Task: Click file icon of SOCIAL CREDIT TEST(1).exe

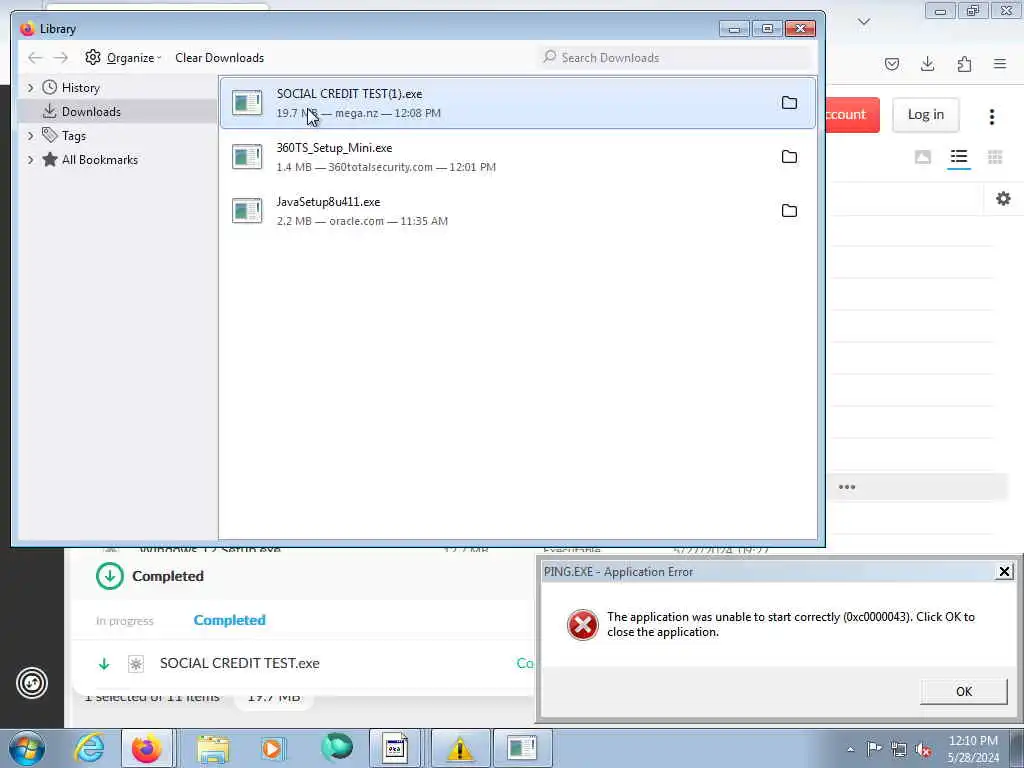Action: pyautogui.click(x=248, y=103)
